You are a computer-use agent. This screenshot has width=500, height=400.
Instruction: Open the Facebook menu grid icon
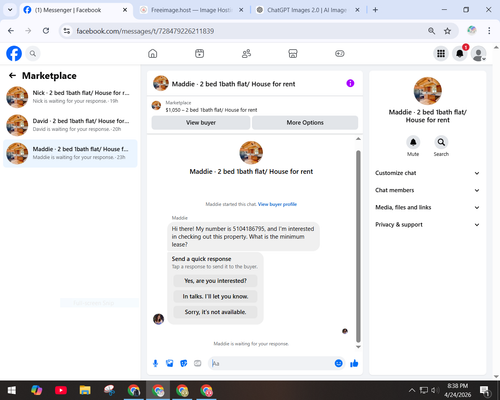(x=441, y=53)
